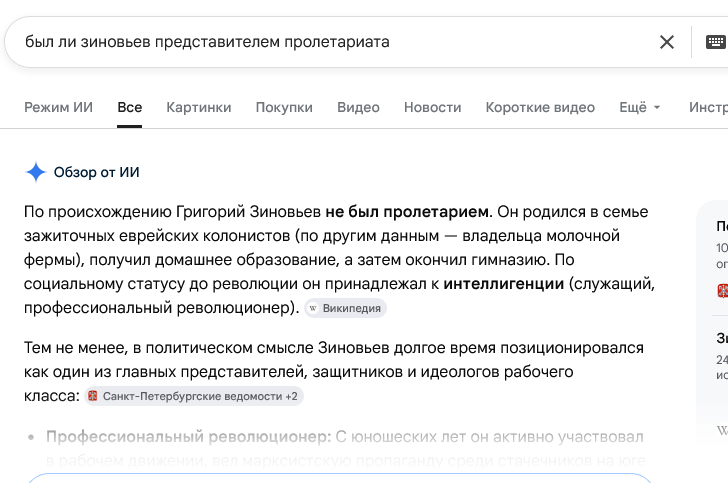Click the Wikipedia icon in the source chip
This screenshot has width=728, height=483.
[313, 308]
